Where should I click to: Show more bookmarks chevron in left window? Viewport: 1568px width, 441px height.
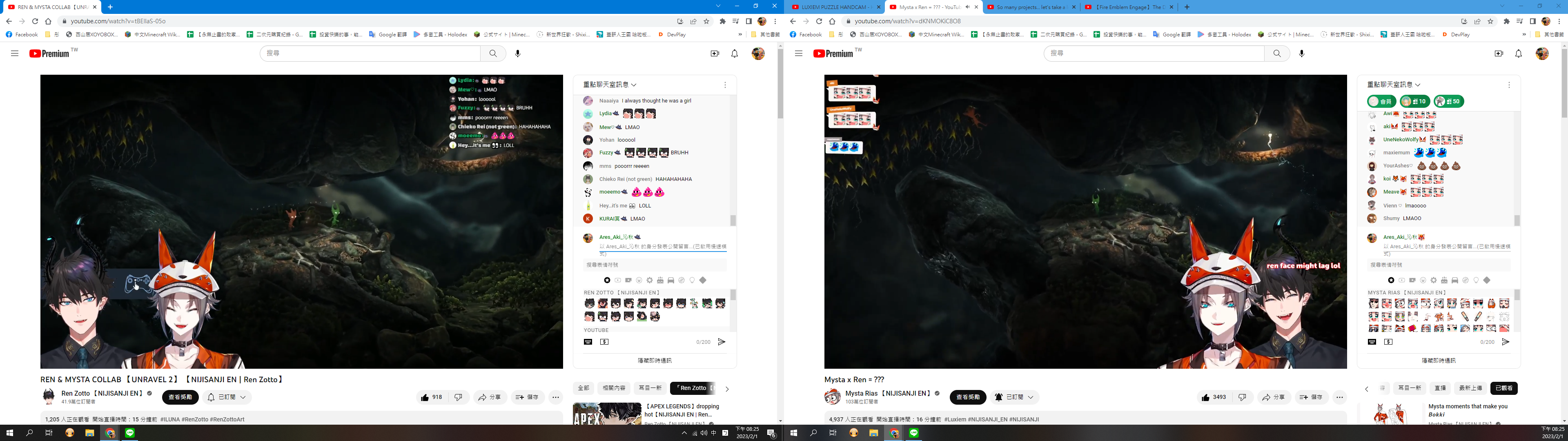pos(739,35)
